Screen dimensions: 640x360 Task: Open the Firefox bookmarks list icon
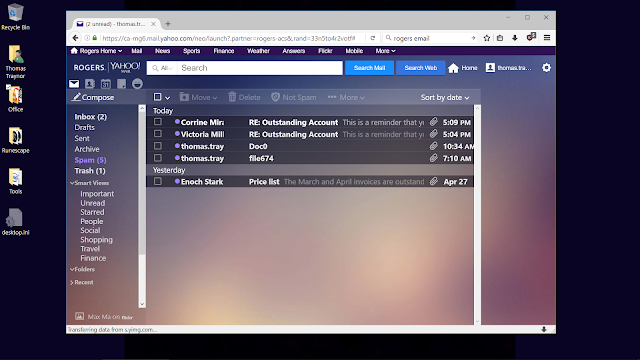[500, 38]
